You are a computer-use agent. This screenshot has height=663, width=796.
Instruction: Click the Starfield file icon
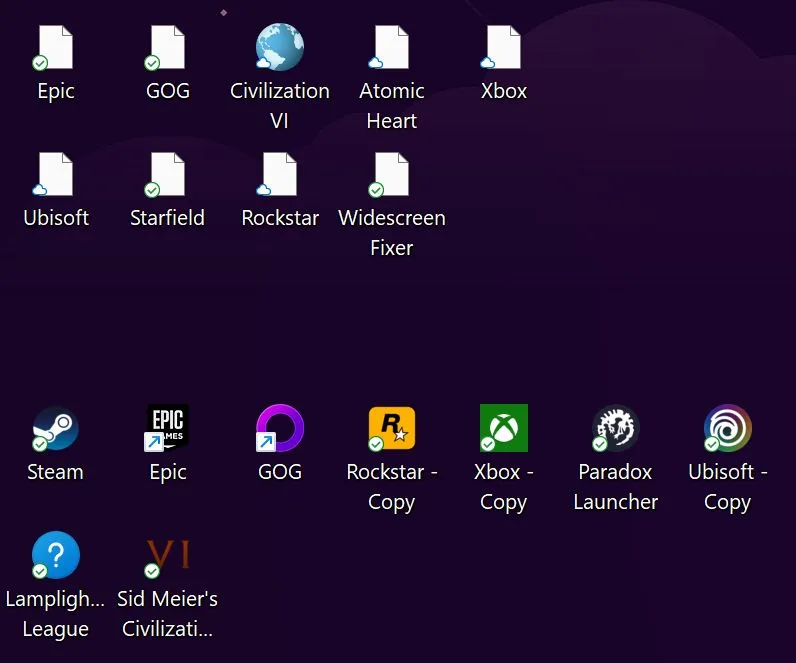[x=167, y=174]
